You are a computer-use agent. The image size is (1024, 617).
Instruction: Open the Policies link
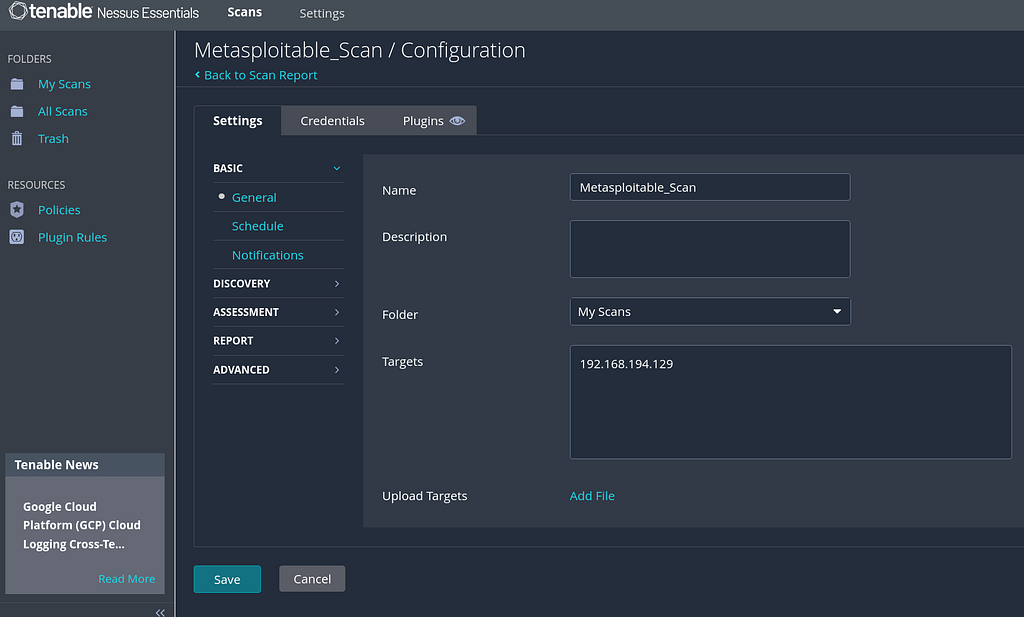coord(59,210)
